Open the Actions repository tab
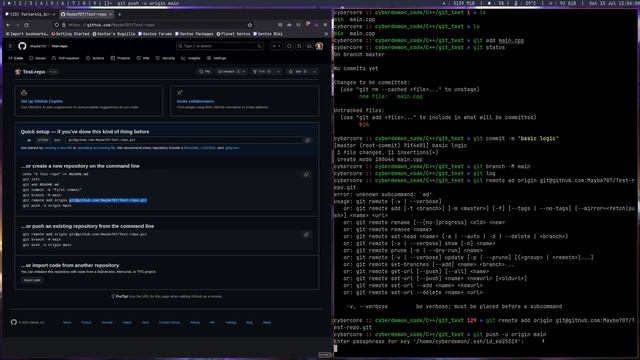The width and height of the screenshot is (640, 360). pyautogui.click(x=95, y=58)
